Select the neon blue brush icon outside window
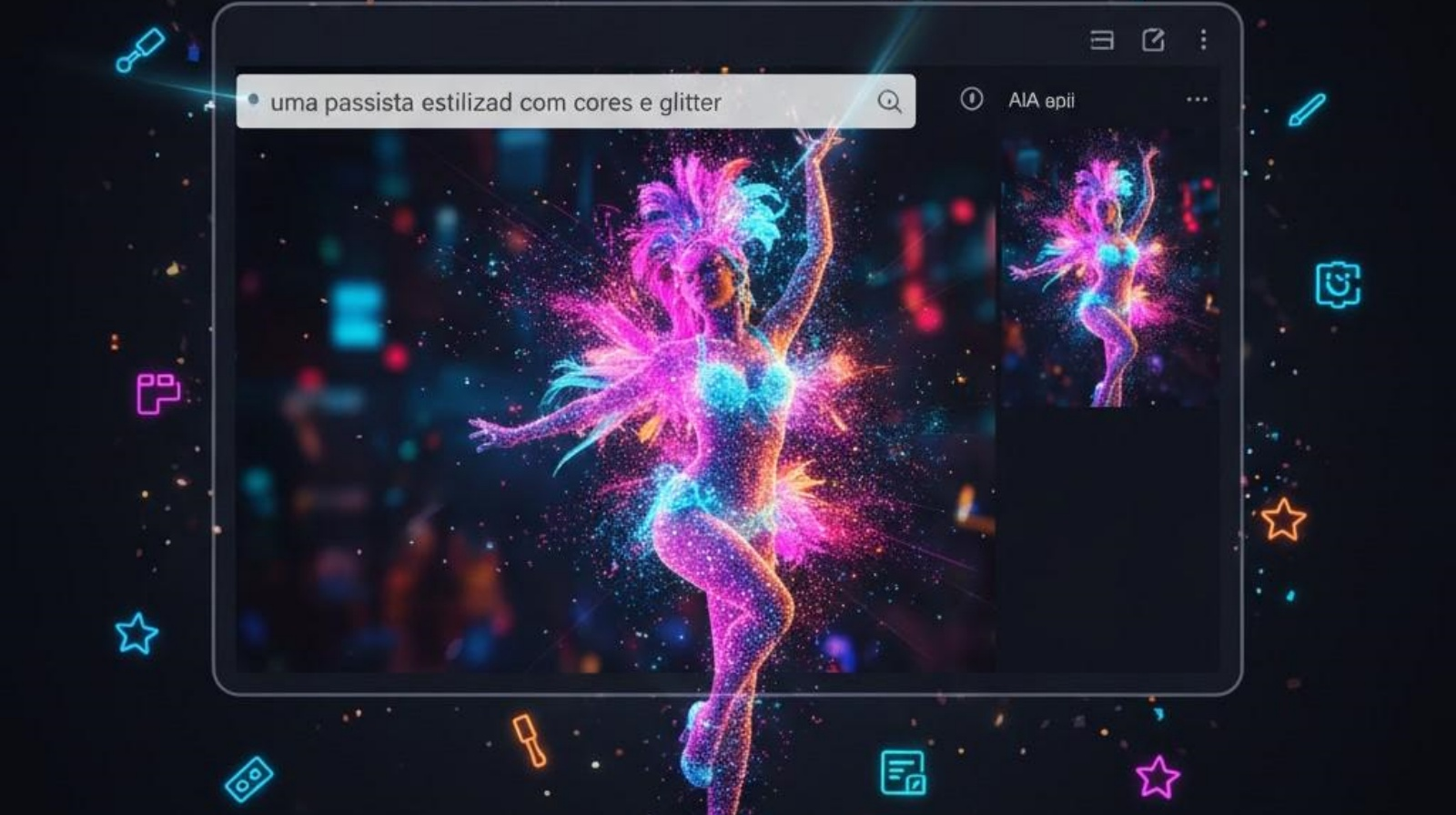The image size is (1456, 815). [139, 50]
